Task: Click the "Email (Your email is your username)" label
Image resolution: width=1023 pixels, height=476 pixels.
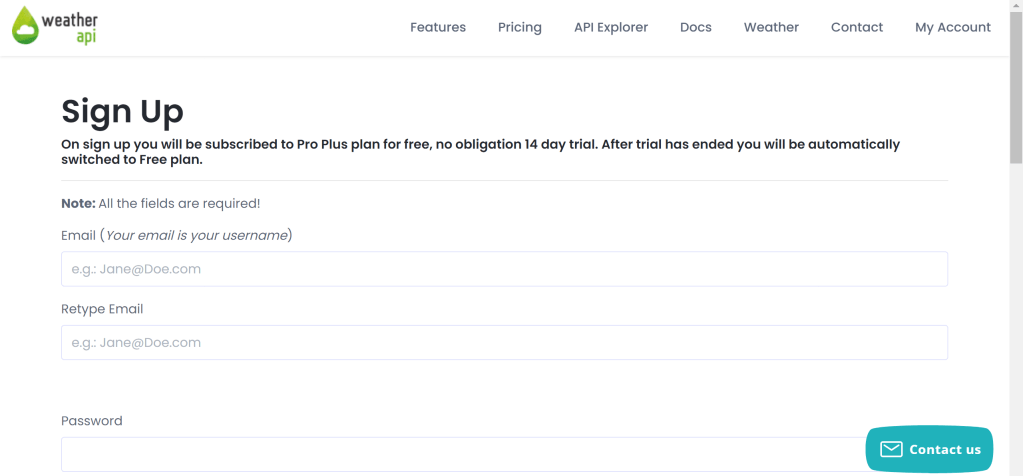Action: coord(176,235)
